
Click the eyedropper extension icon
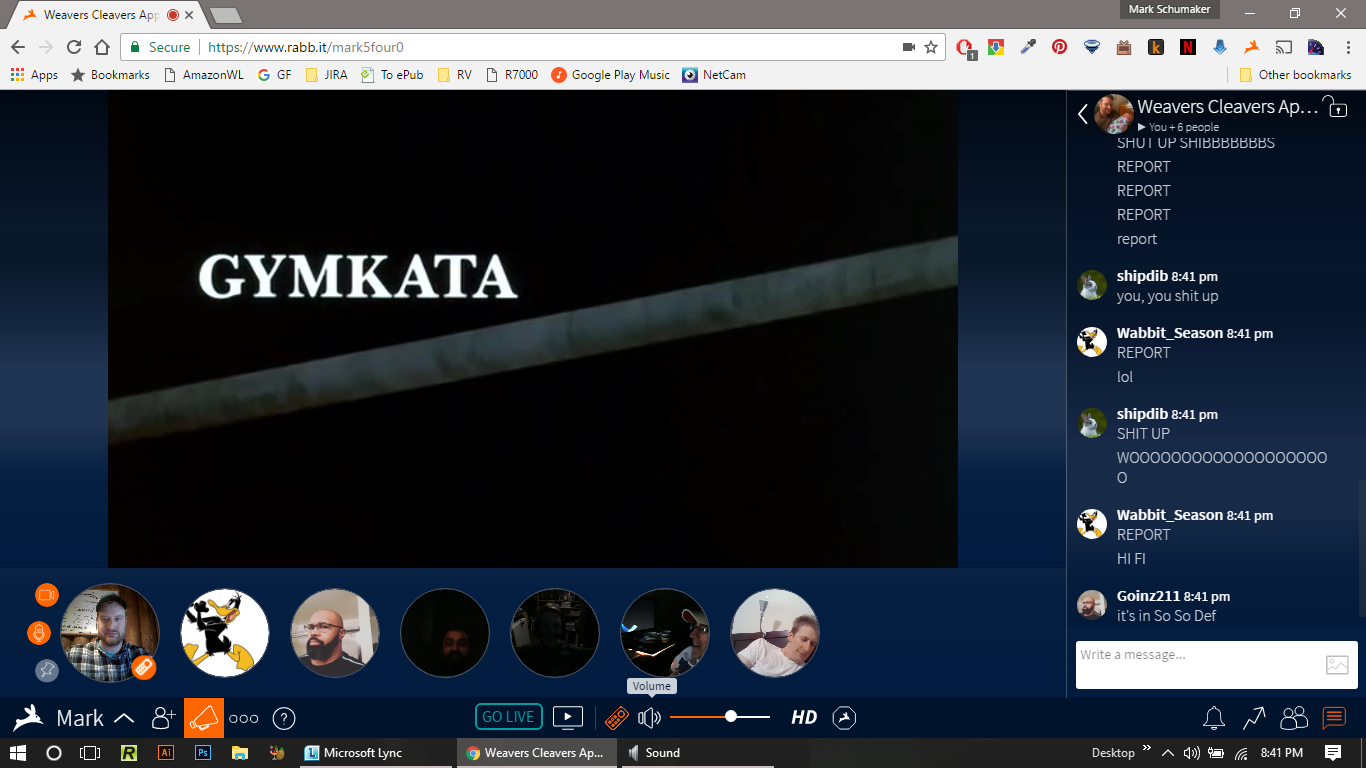click(x=1027, y=47)
